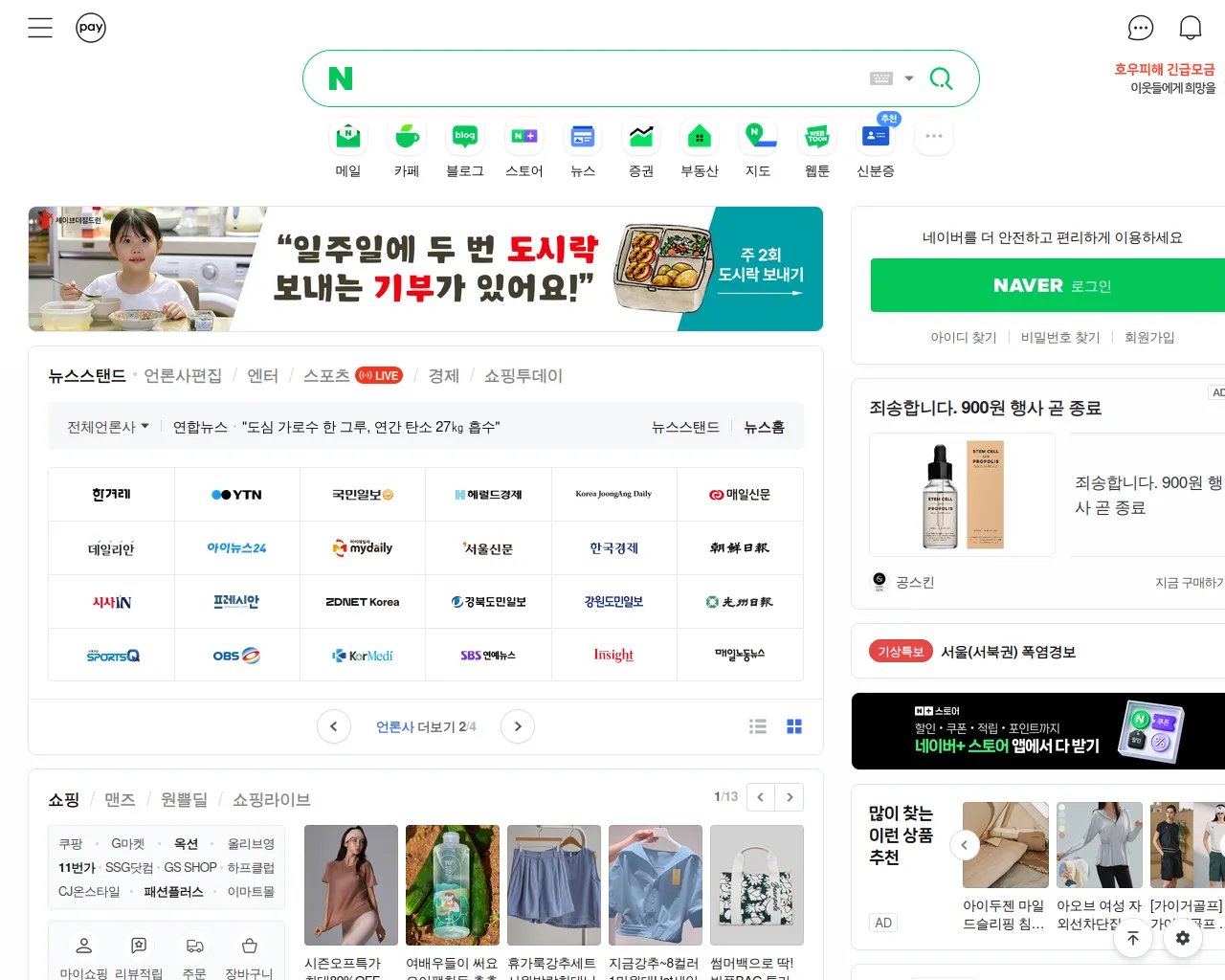
Task: Switch newsstand to list view layout
Action: click(758, 726)
